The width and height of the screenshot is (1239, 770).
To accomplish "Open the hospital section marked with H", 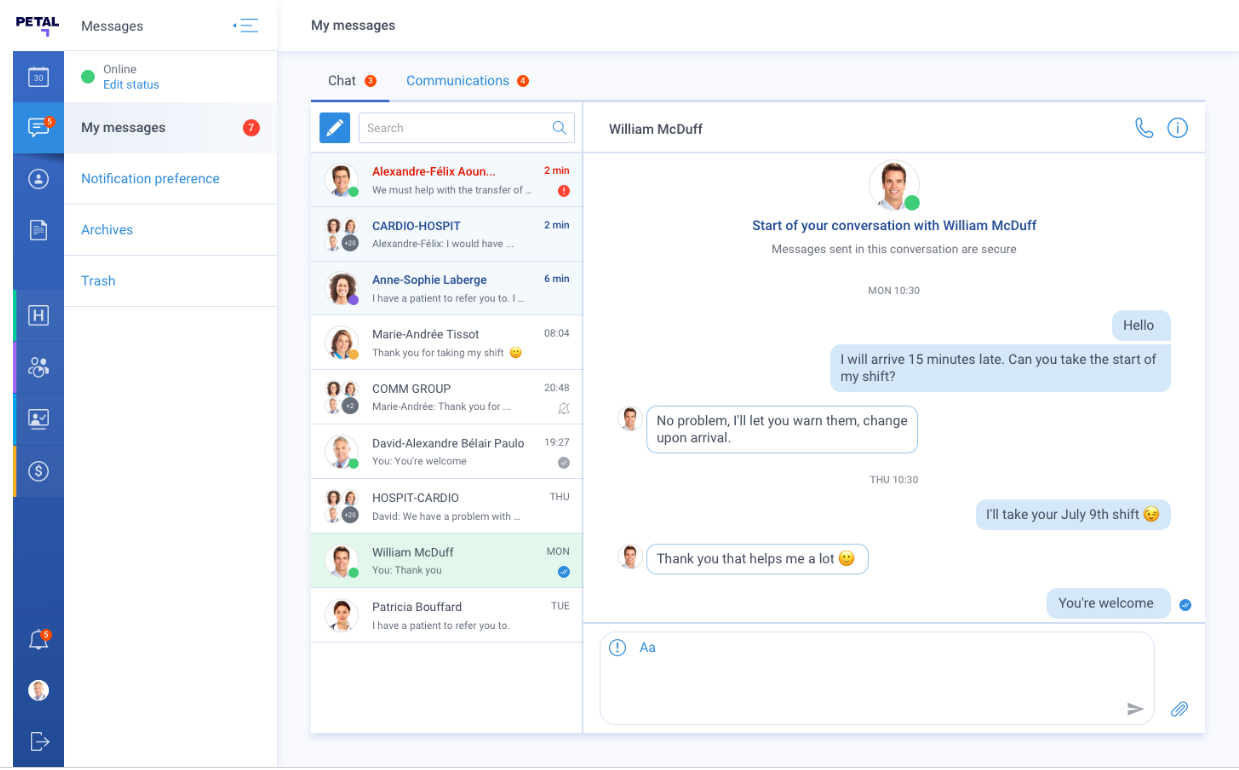I will point(38,315).
